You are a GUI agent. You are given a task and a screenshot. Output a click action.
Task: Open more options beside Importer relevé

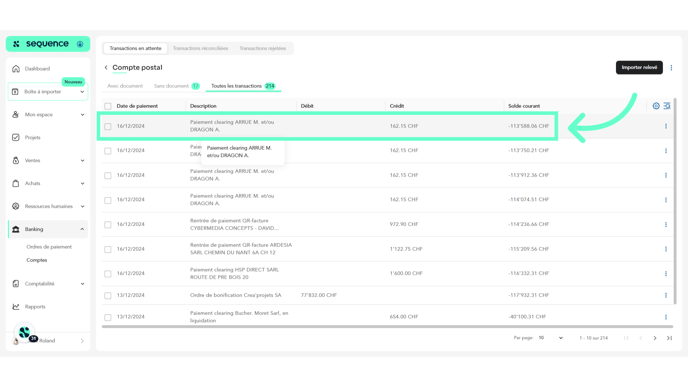(671, 68)
